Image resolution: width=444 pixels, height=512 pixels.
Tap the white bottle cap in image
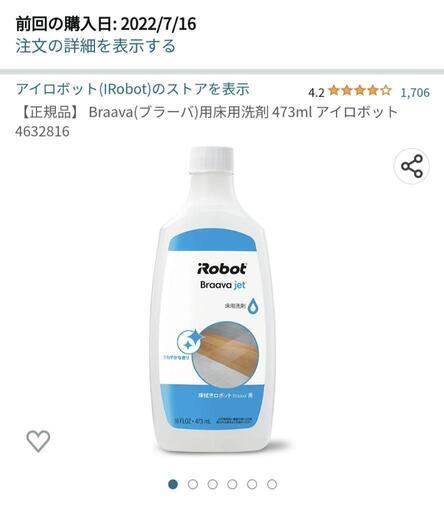click(211, 160)
